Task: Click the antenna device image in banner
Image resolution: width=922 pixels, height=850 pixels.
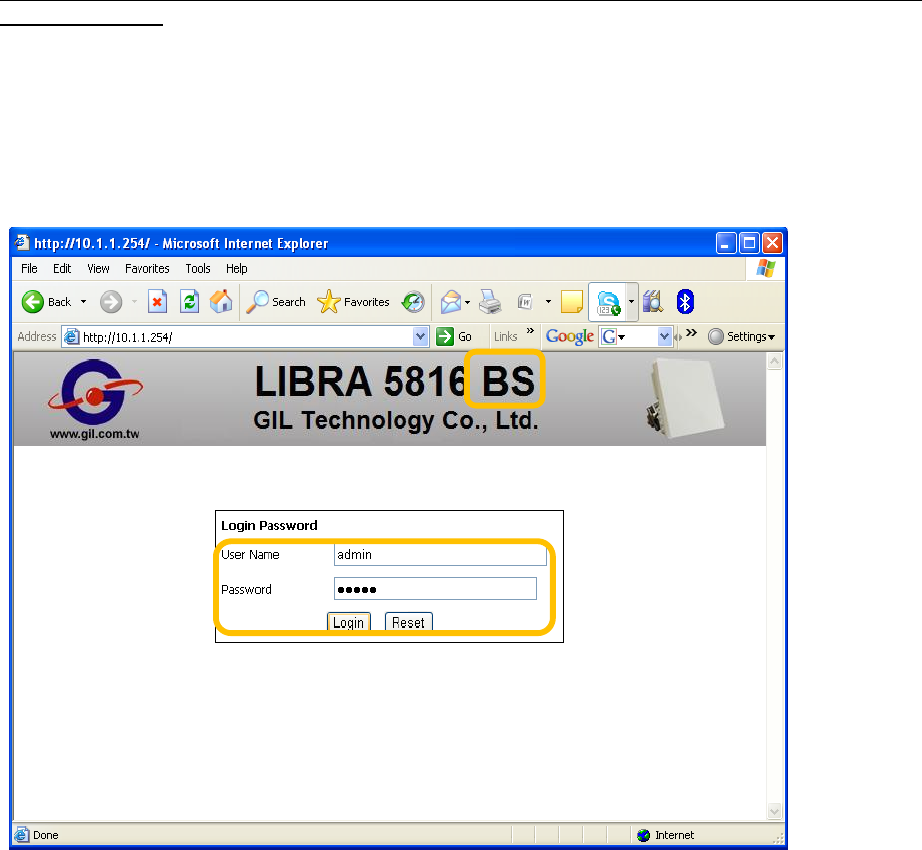Action: pyautogui.click(x=685, y=397)
